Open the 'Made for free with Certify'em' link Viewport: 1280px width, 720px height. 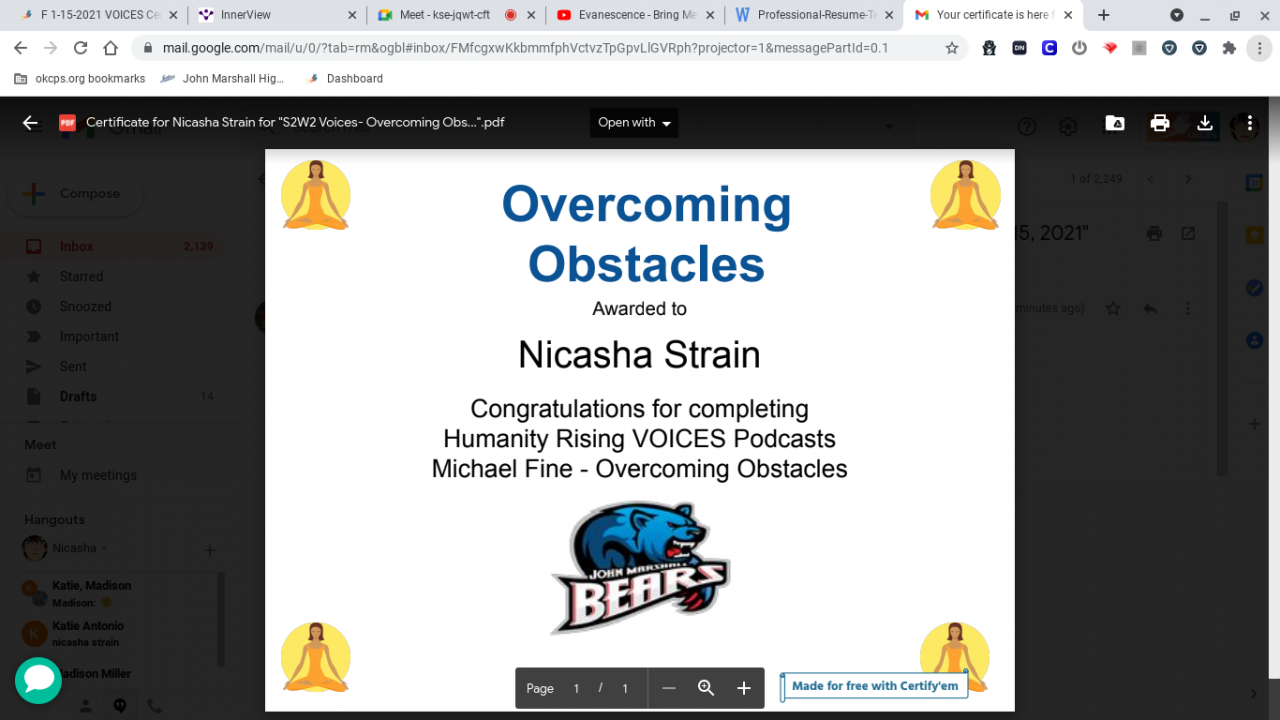point(874,686)
